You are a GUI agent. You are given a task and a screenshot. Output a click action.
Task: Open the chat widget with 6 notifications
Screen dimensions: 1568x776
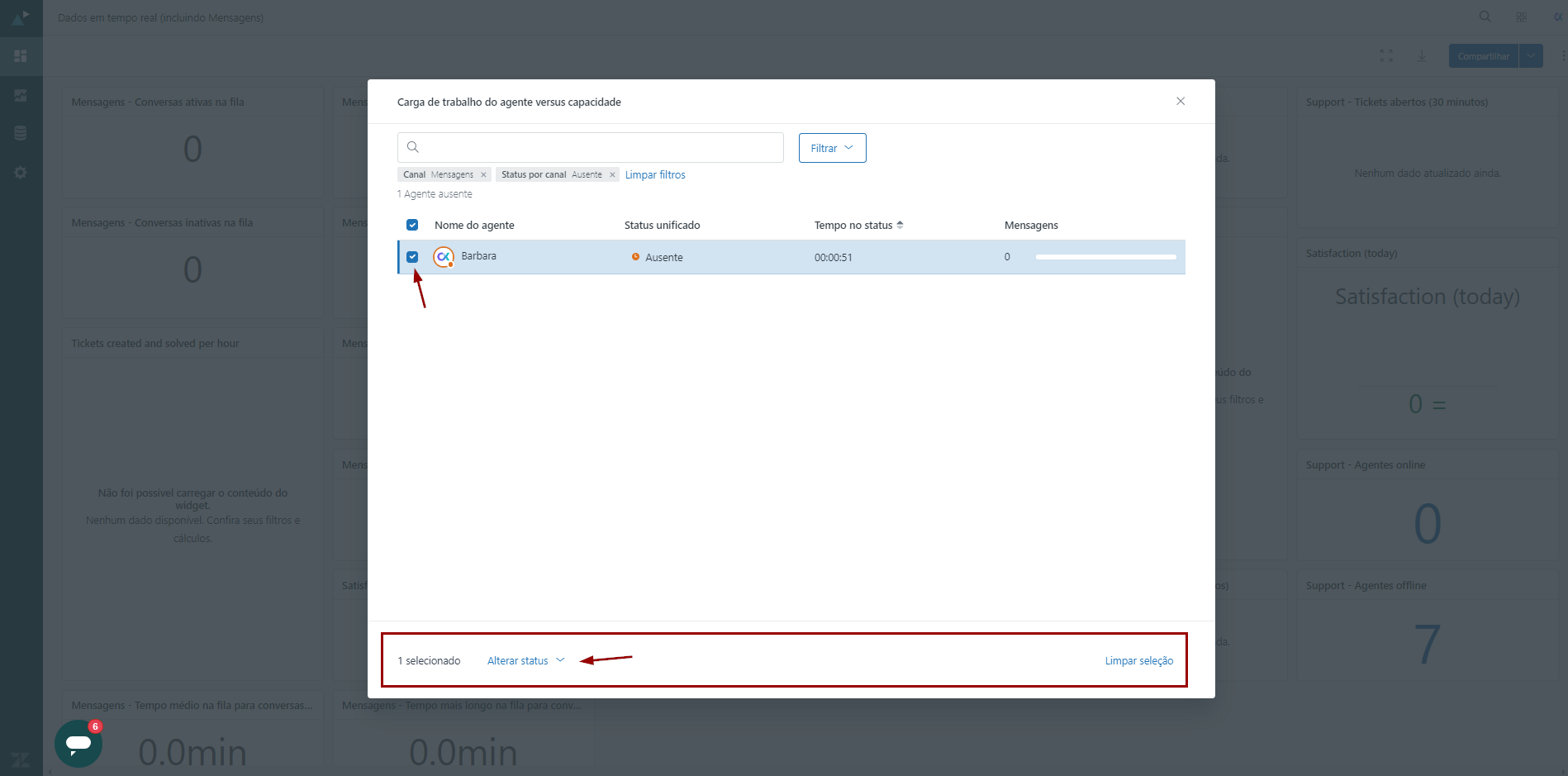78,743
